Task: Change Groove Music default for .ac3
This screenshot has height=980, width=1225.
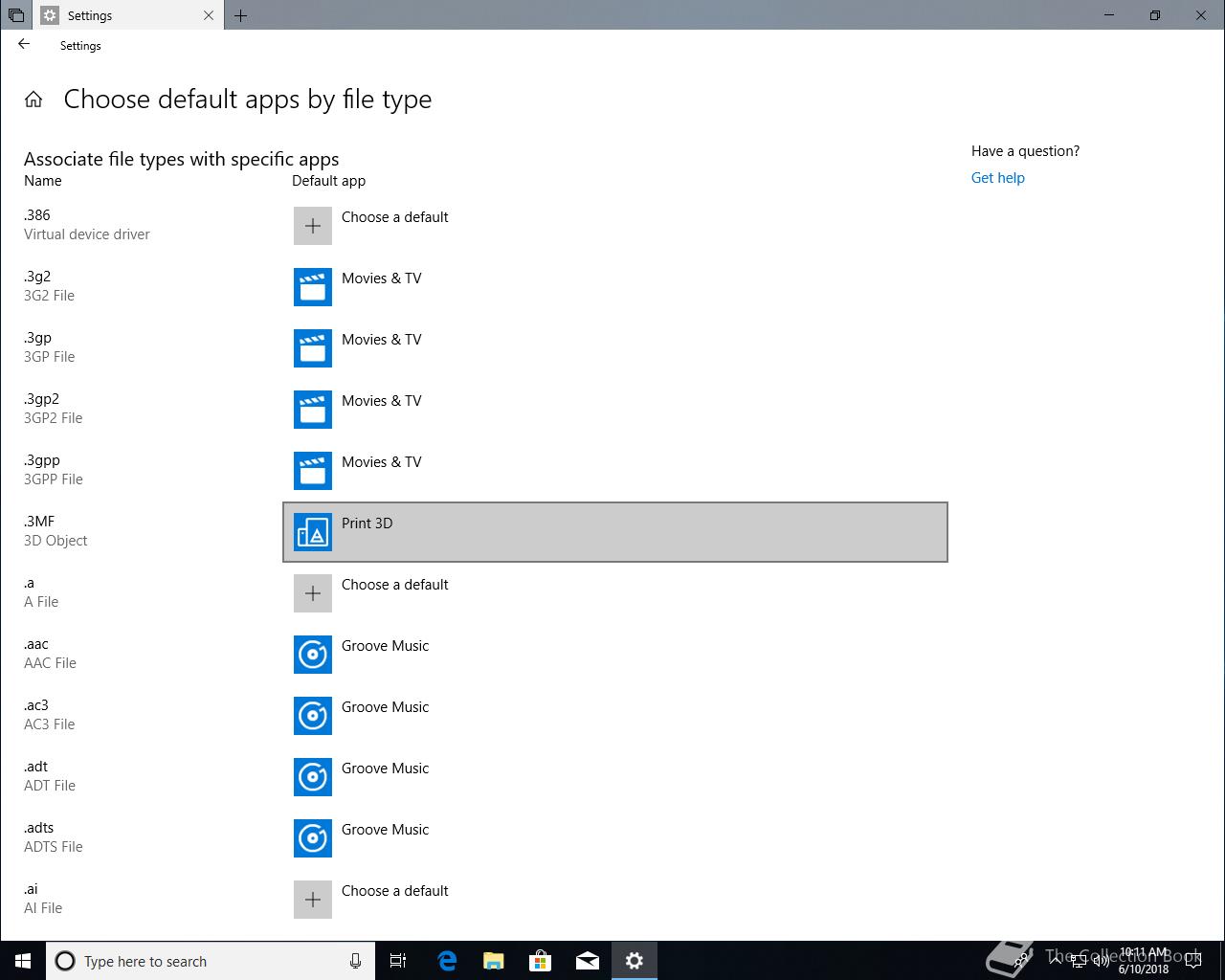Action: coord(614,716)
